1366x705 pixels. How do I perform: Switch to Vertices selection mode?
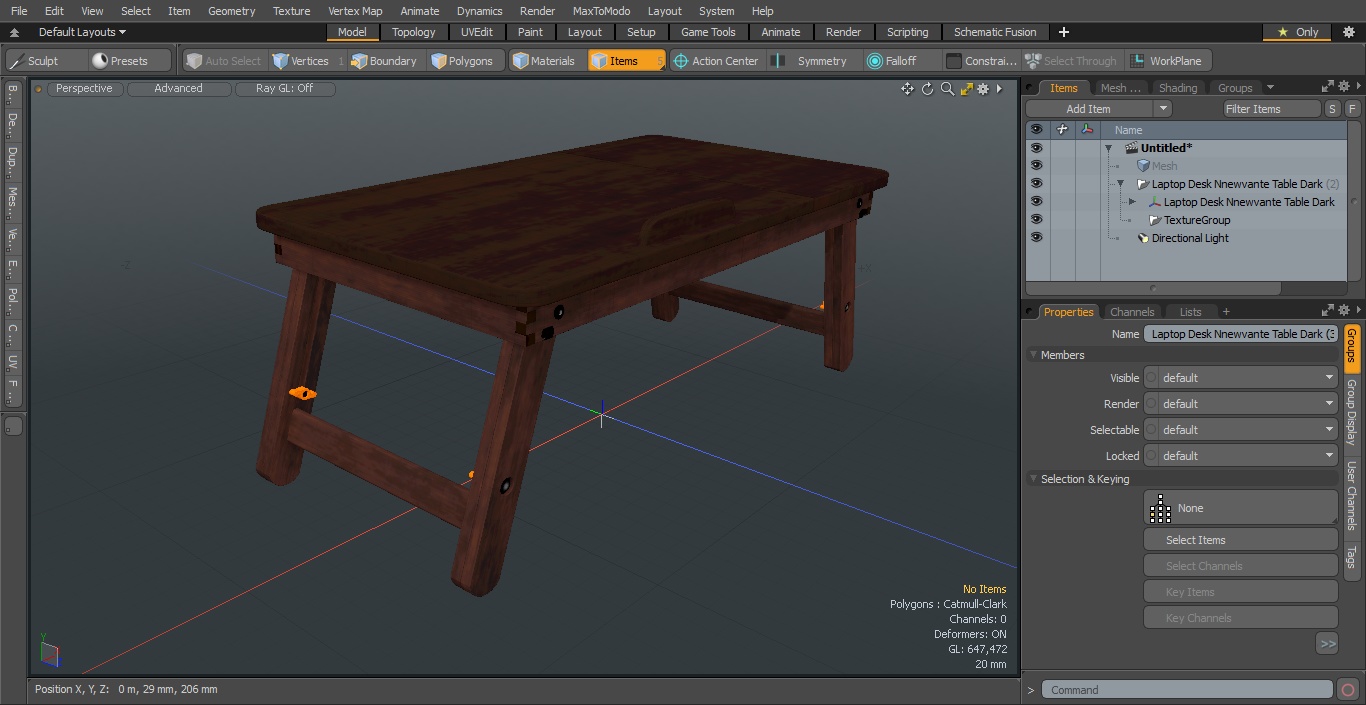[307, 61]
